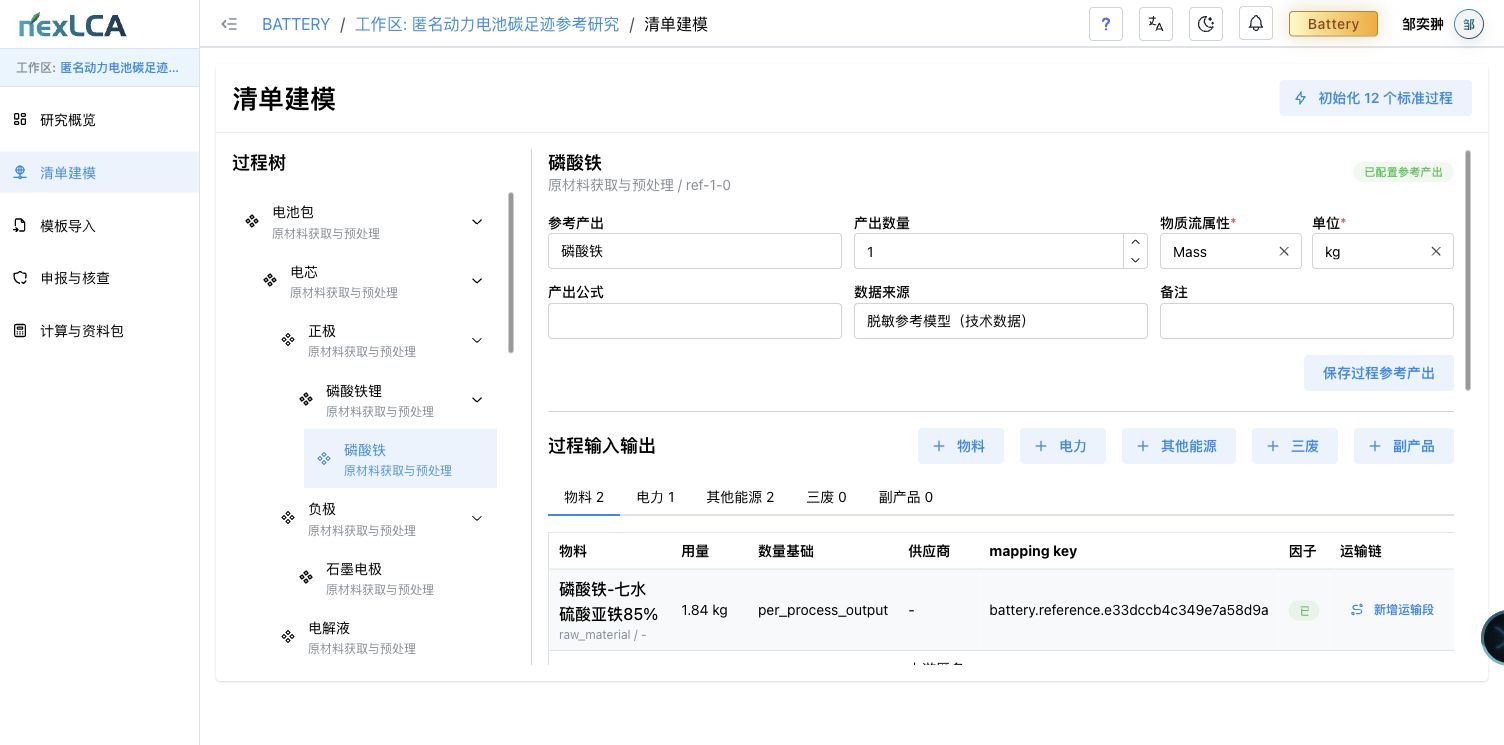Switch language with translate icon
1504x745 pixels.
(x=1156, y=24)
